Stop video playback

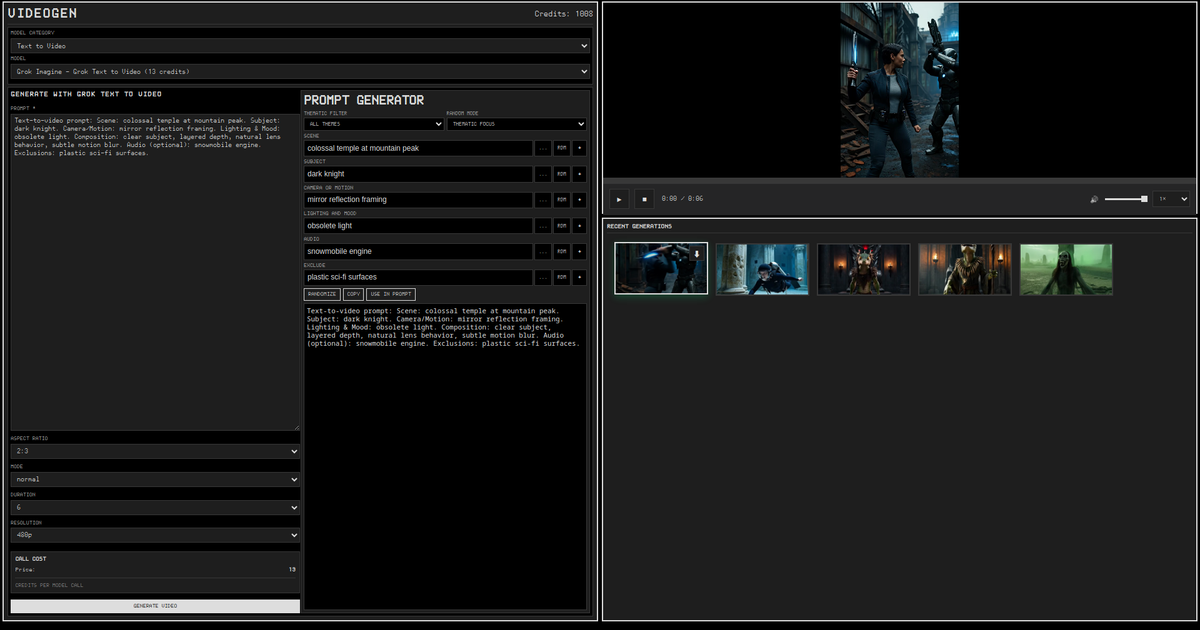click(x=644, y=199)
